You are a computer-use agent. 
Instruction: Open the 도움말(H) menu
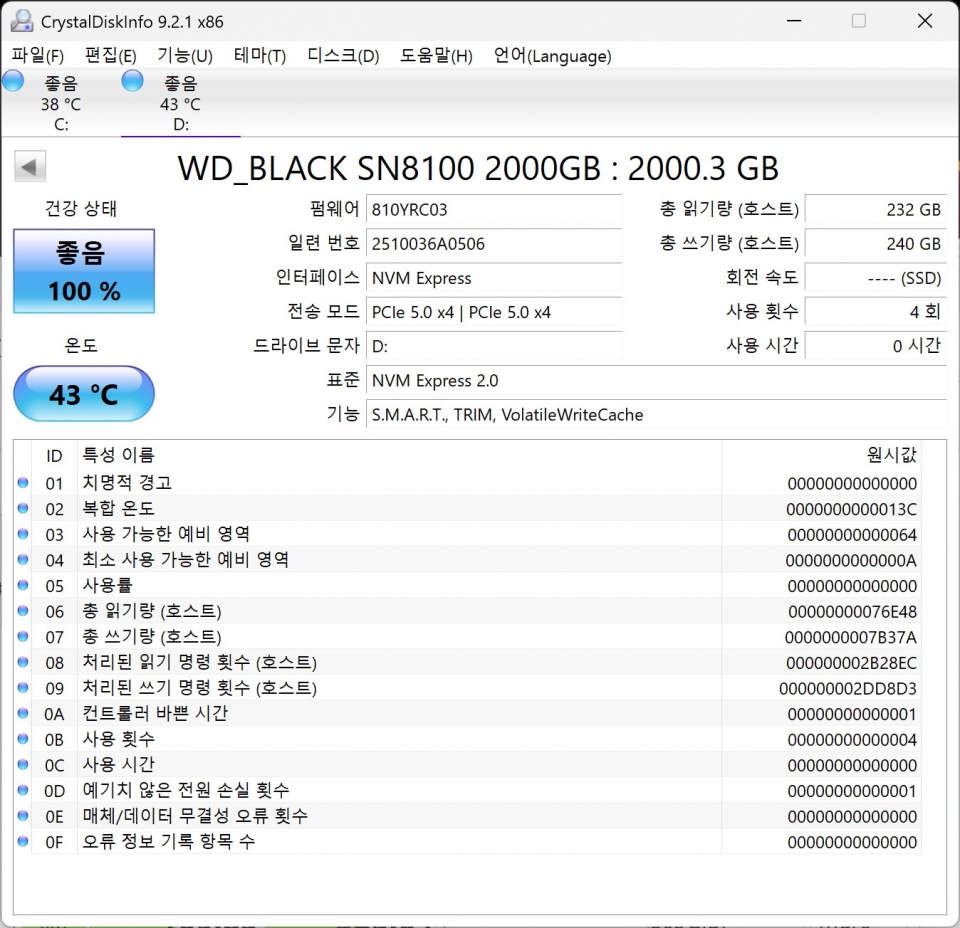click(436, 56)
